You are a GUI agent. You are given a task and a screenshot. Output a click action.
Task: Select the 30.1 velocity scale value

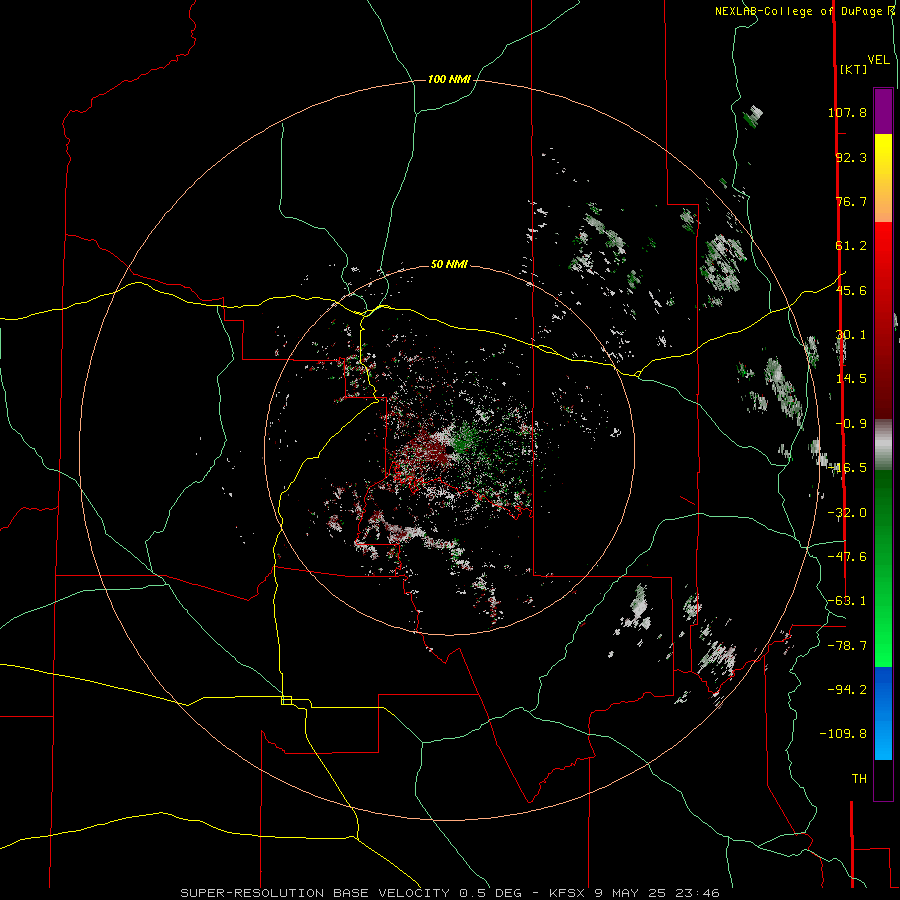pos(851,335)
